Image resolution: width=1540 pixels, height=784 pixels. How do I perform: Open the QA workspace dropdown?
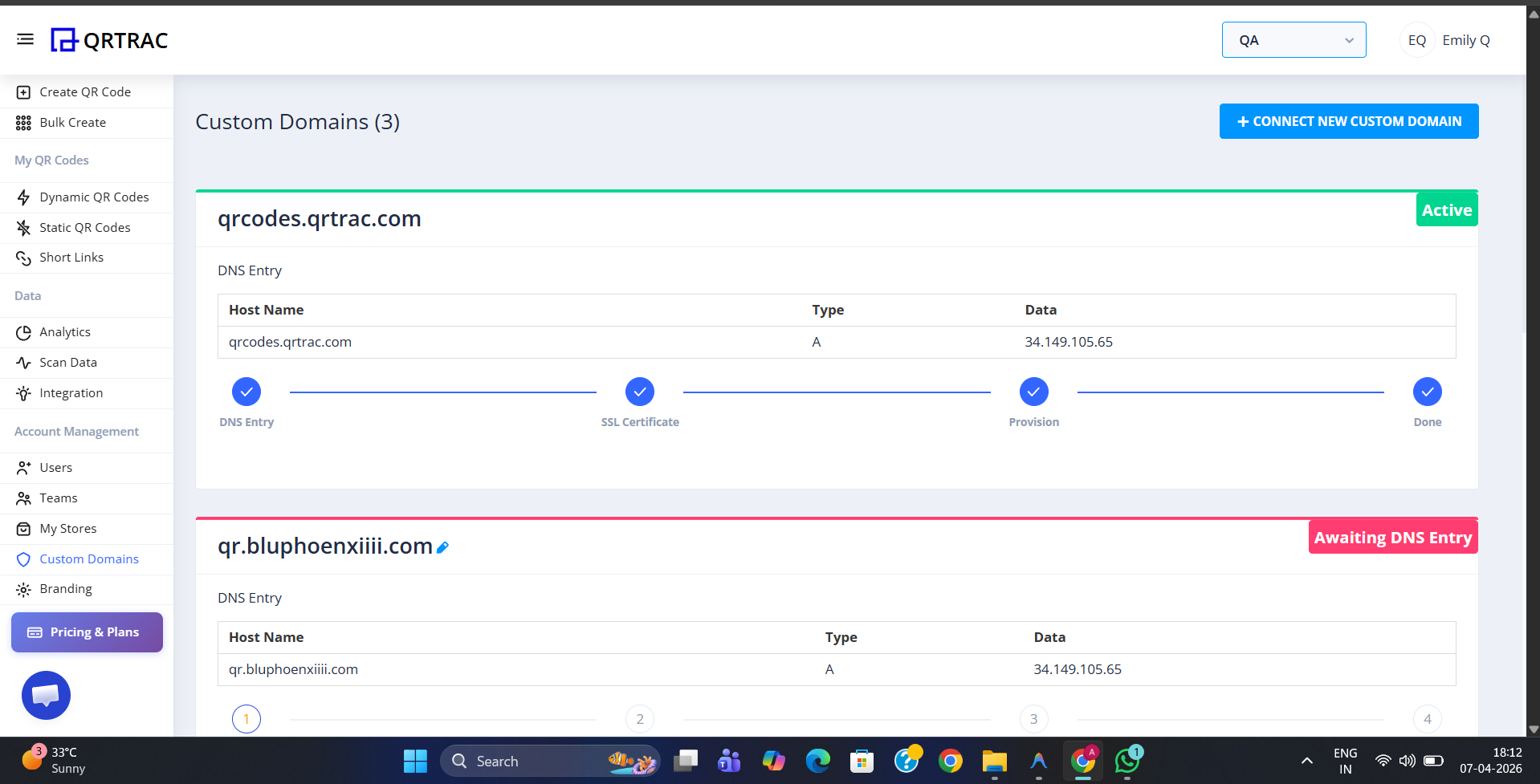pos(1294,40)
